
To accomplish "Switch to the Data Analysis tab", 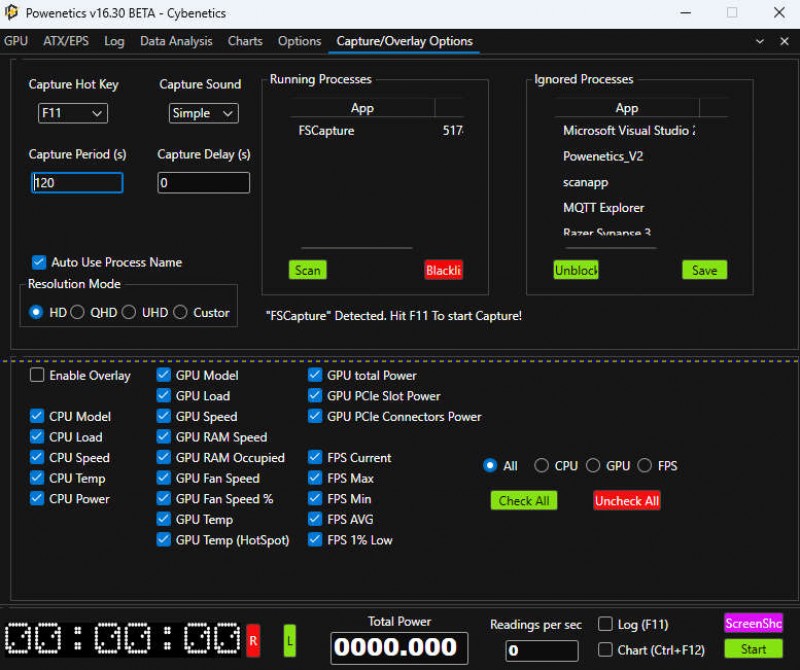I will (176, 41).
